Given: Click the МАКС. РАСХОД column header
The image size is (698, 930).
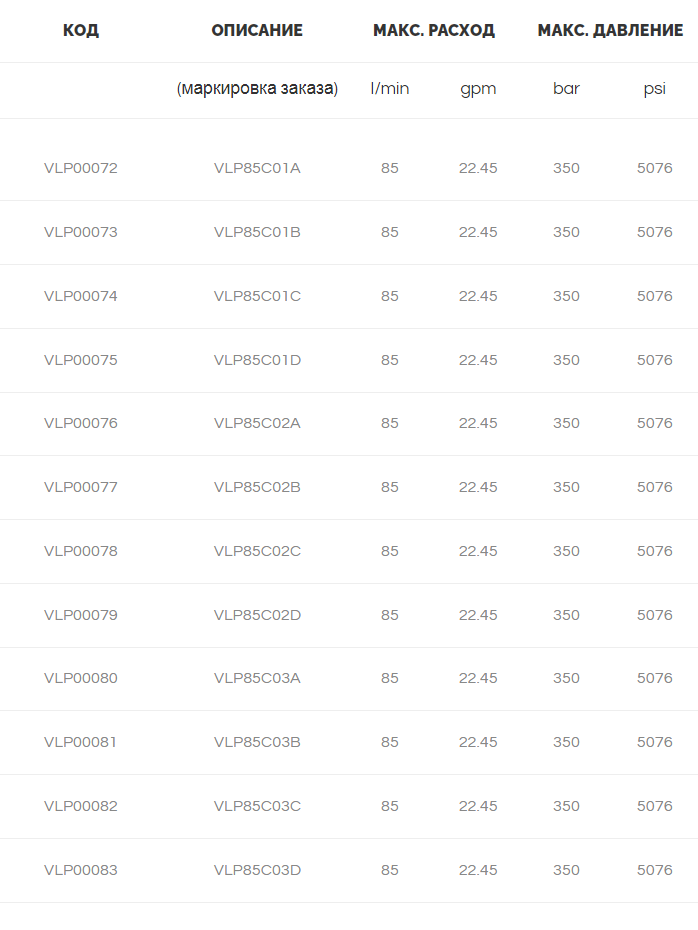Looking at the screenshot, I should [x=434, y=30].
